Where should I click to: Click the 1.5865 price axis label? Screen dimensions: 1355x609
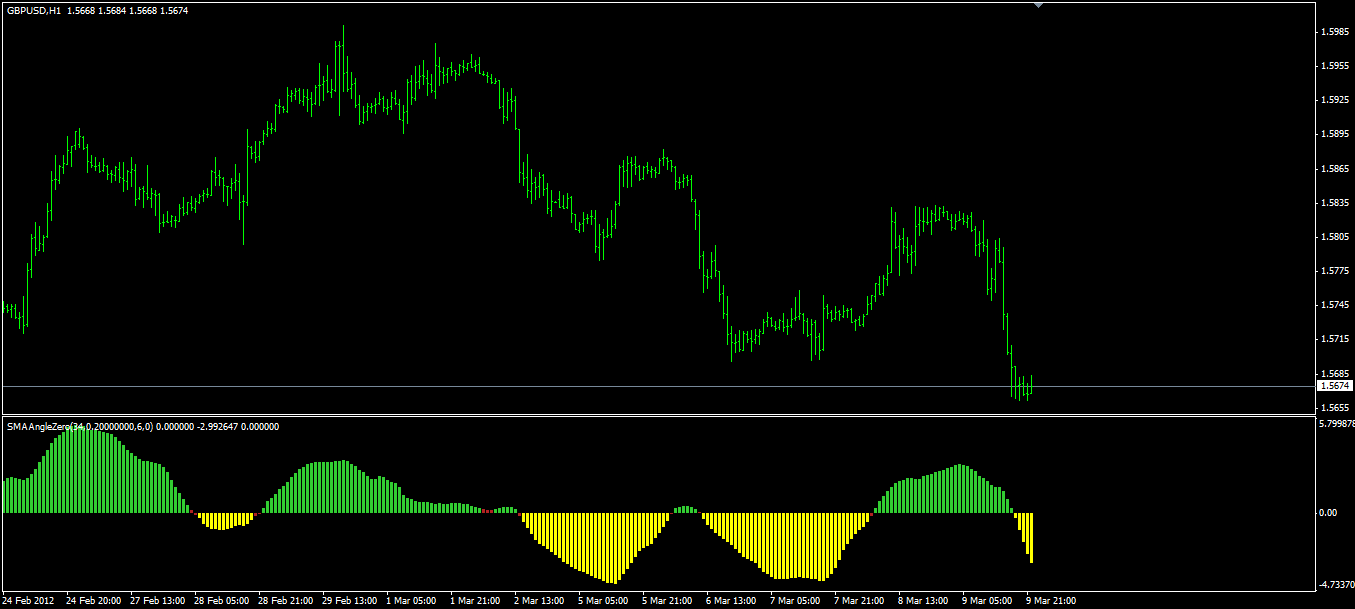coord(1334,169)
